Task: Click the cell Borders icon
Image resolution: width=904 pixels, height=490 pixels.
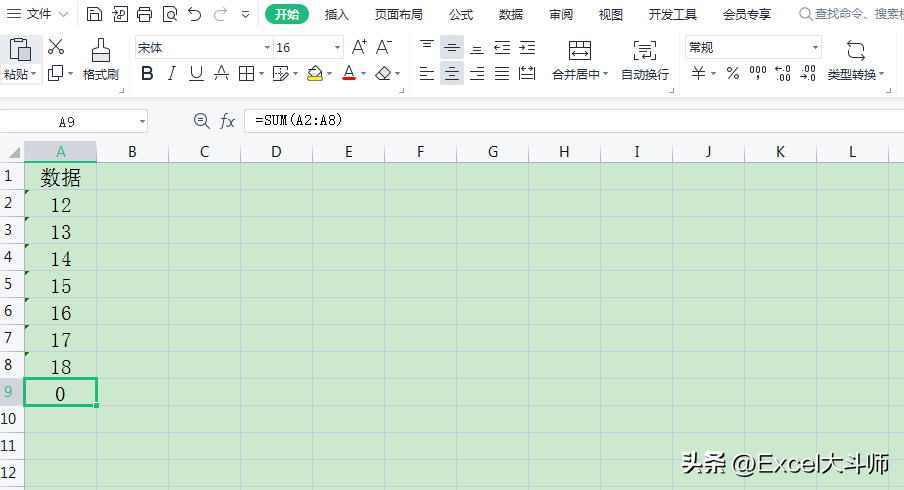Action: pos(246,73)
